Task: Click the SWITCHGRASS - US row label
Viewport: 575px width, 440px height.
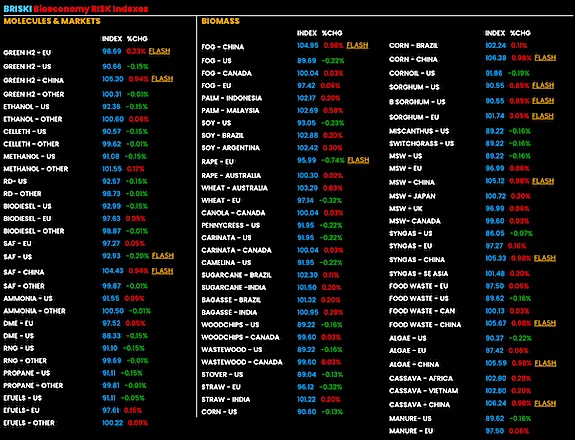Action: pos(421,144)
